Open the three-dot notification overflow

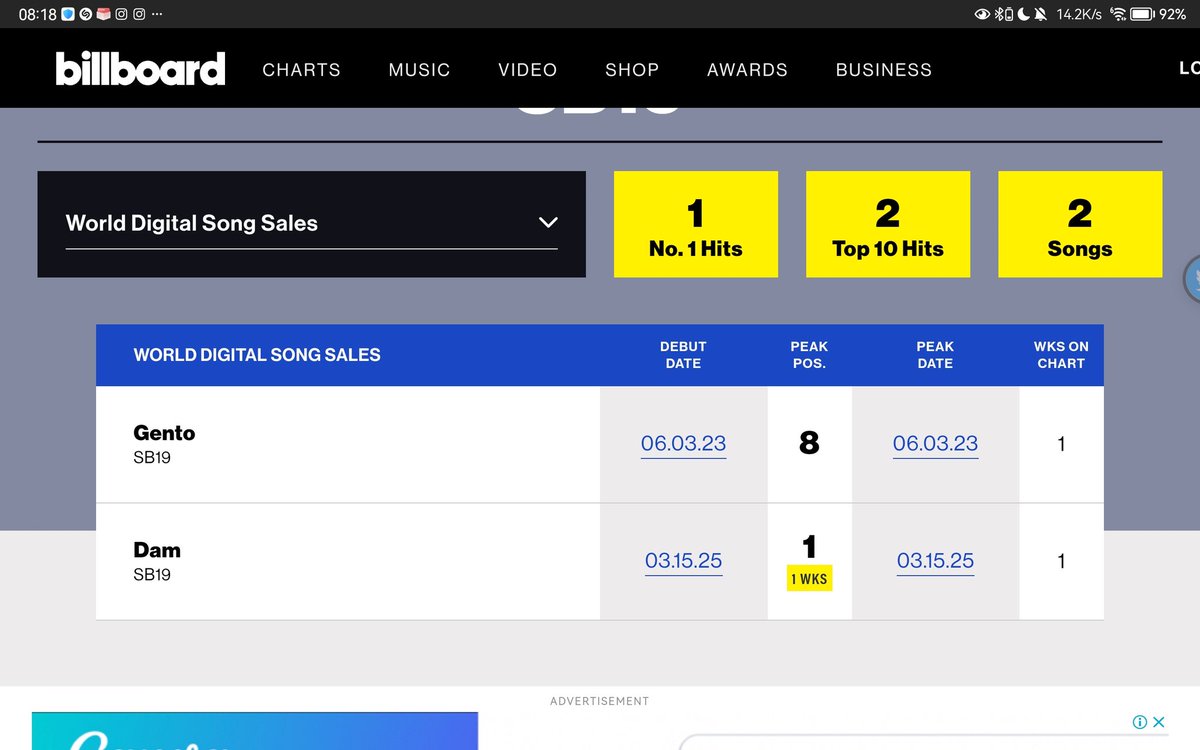156,14
